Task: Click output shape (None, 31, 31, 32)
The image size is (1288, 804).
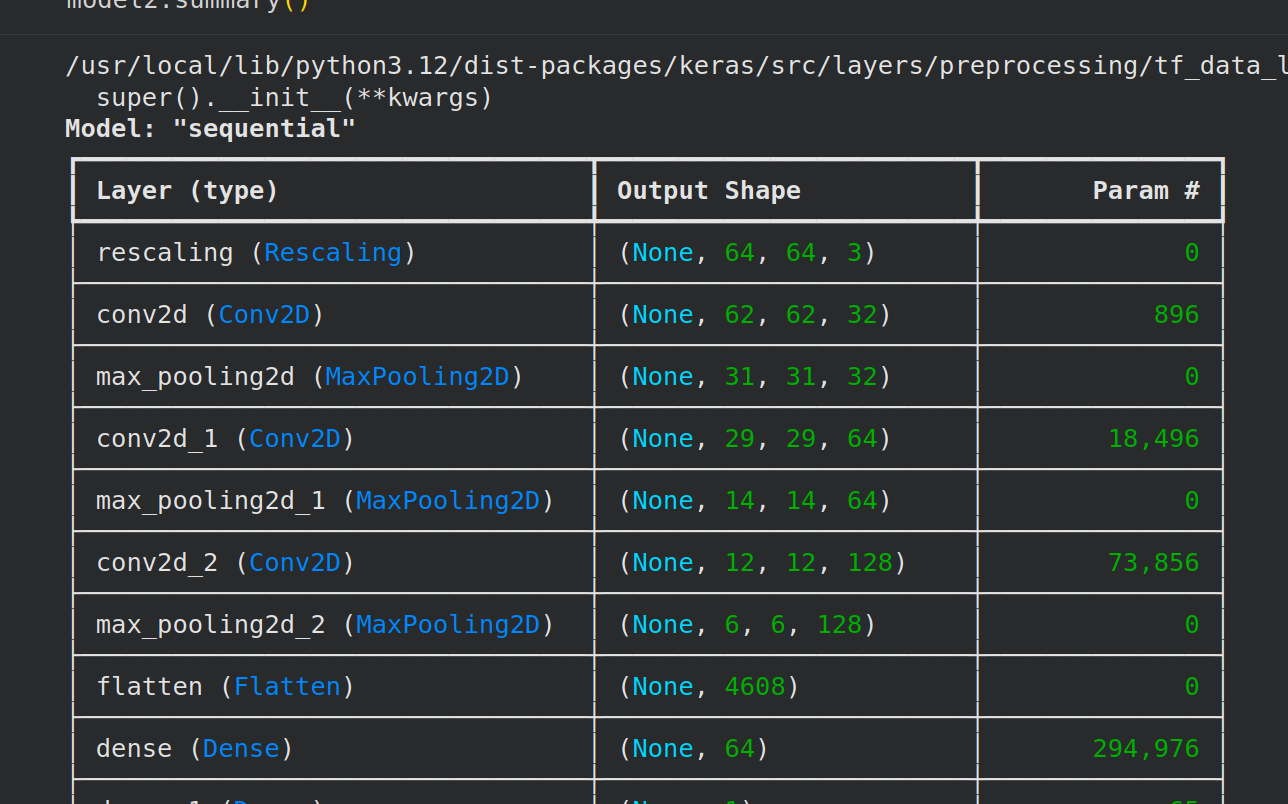Action: 755,377
